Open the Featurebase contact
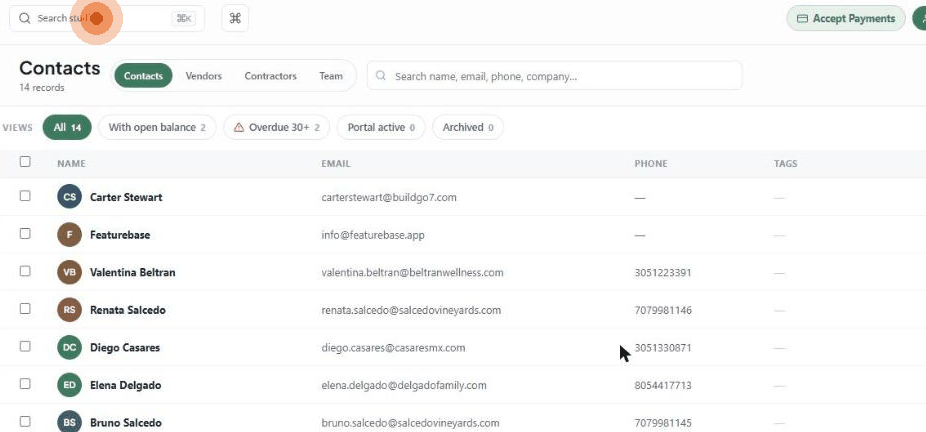Screen dimensions: 926x432 [x=120, y=235]
